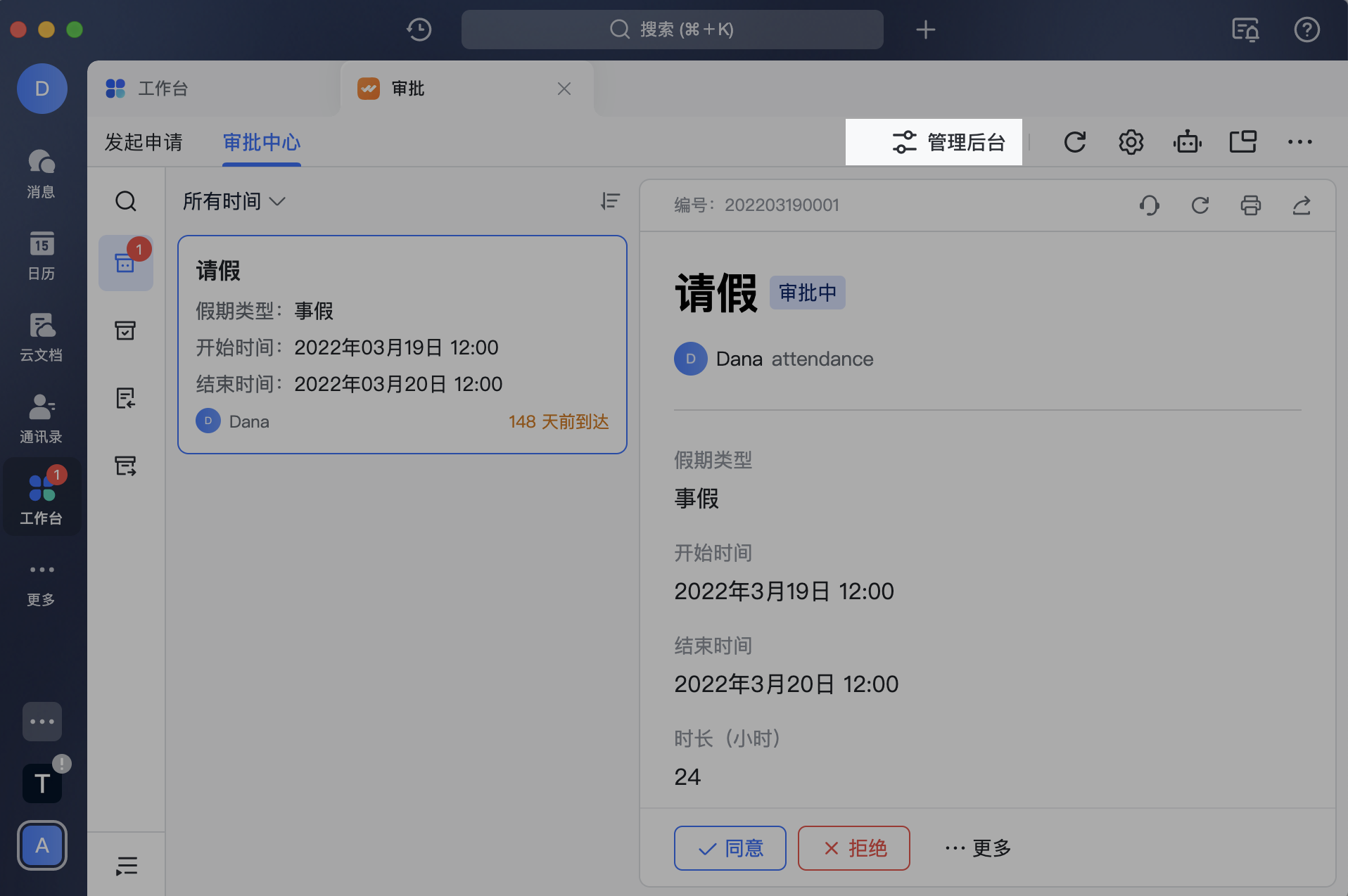Image resolution: width=1348 pixels, height=896 pixels.
Task: Open Calendar (日历) in sidebar
Action: (42, 255)
